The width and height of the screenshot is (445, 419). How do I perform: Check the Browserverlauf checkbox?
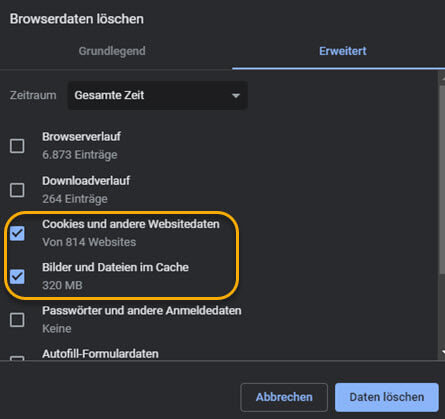tap(17, 146)
